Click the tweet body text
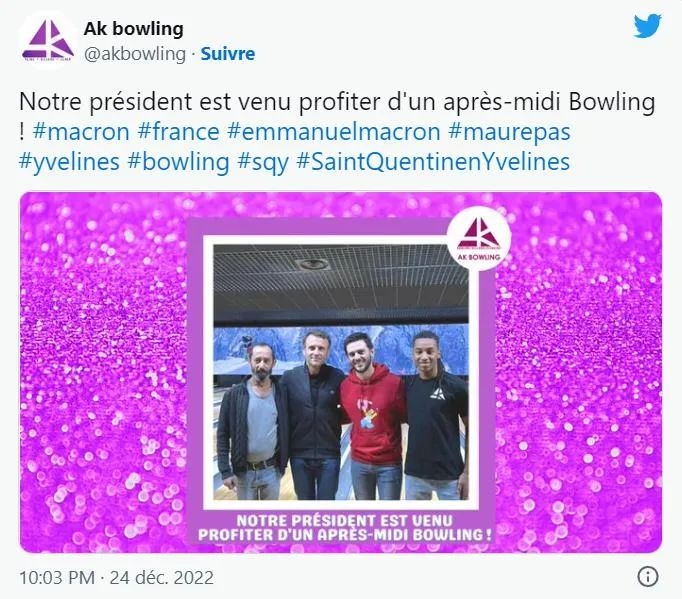Image resolution: width=682 pixels, height=599 pixels. [x=337, y=131]
